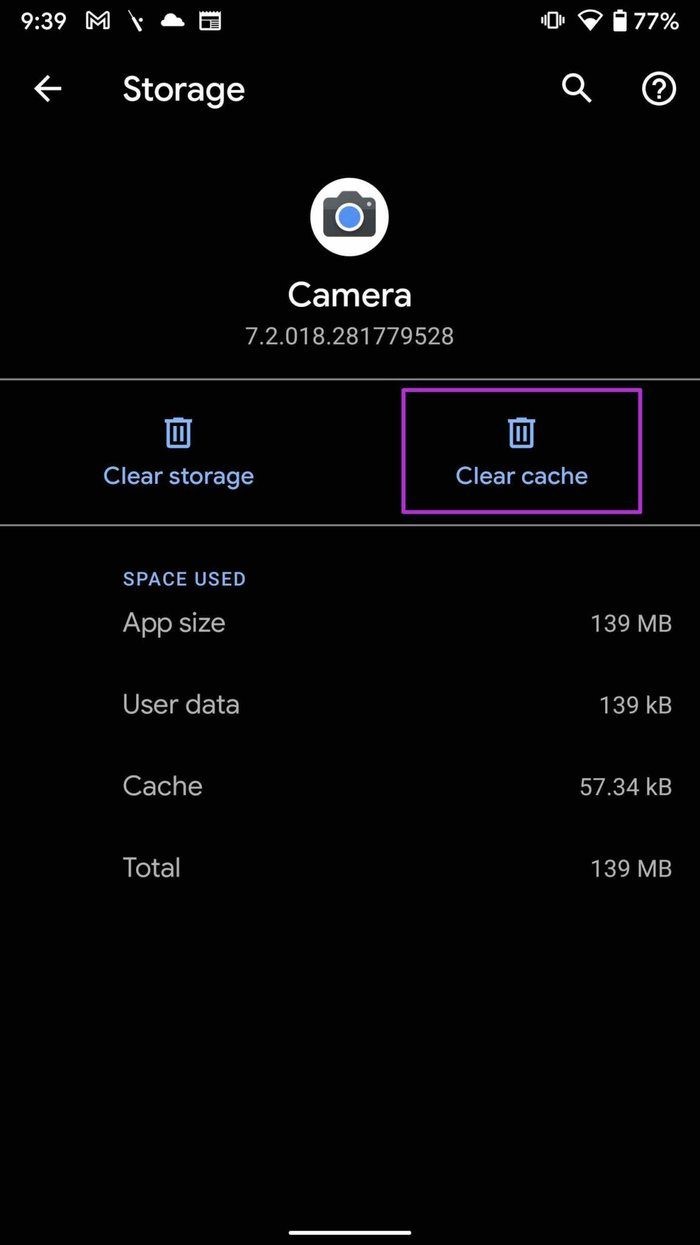Select the Total storage row

pyautogui.click(x=396, y=868)
